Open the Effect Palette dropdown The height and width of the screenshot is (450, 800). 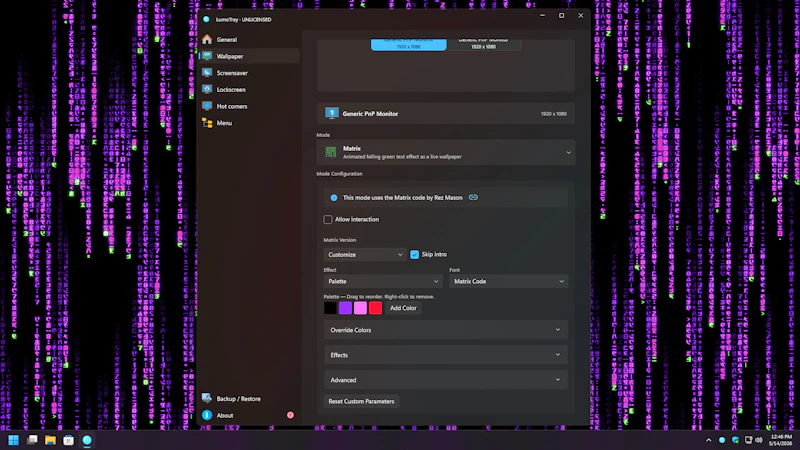click(383, 281)
